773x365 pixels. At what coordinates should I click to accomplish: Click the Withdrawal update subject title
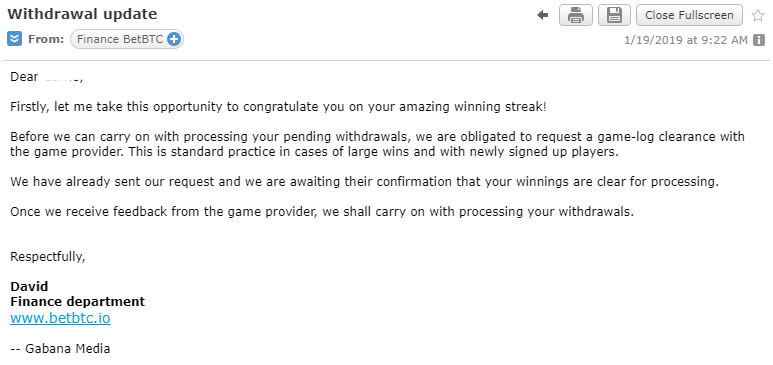pos(82,14)
